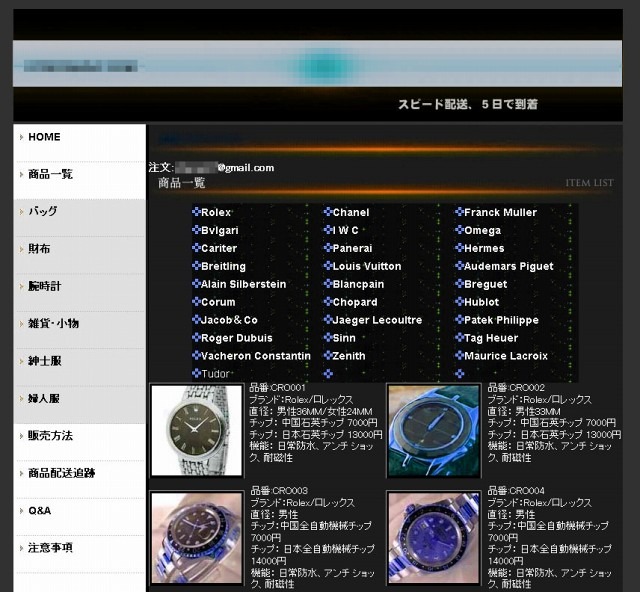Open the Corum brand link
640x592 pixels.
tap(218, 302)
